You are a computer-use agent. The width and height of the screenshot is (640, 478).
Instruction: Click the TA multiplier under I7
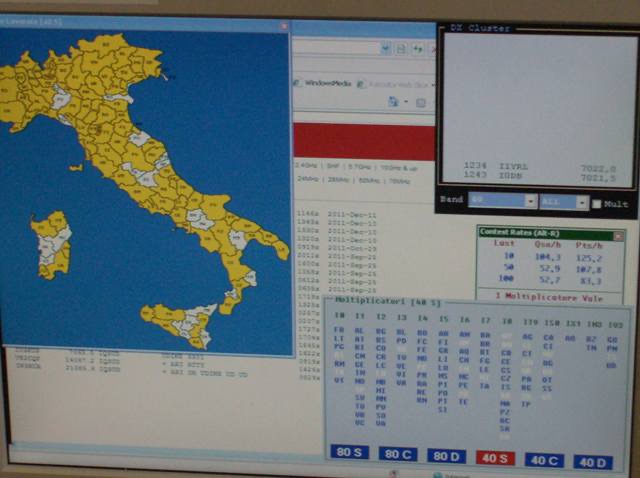(484, 386)
